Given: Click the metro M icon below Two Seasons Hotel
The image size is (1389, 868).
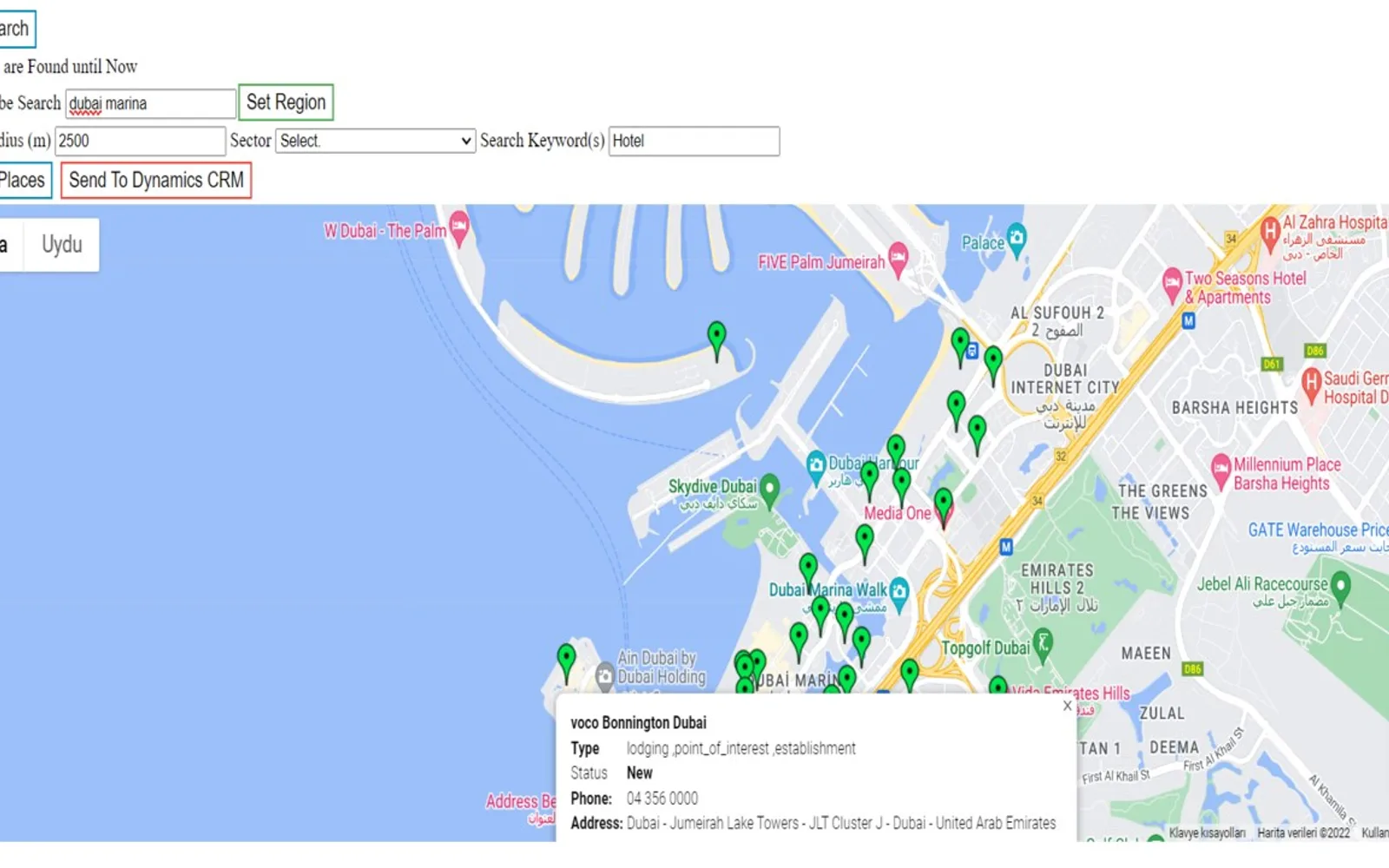Looking at the screenshot, I should pyautogui.click(x=1188, y=321).
